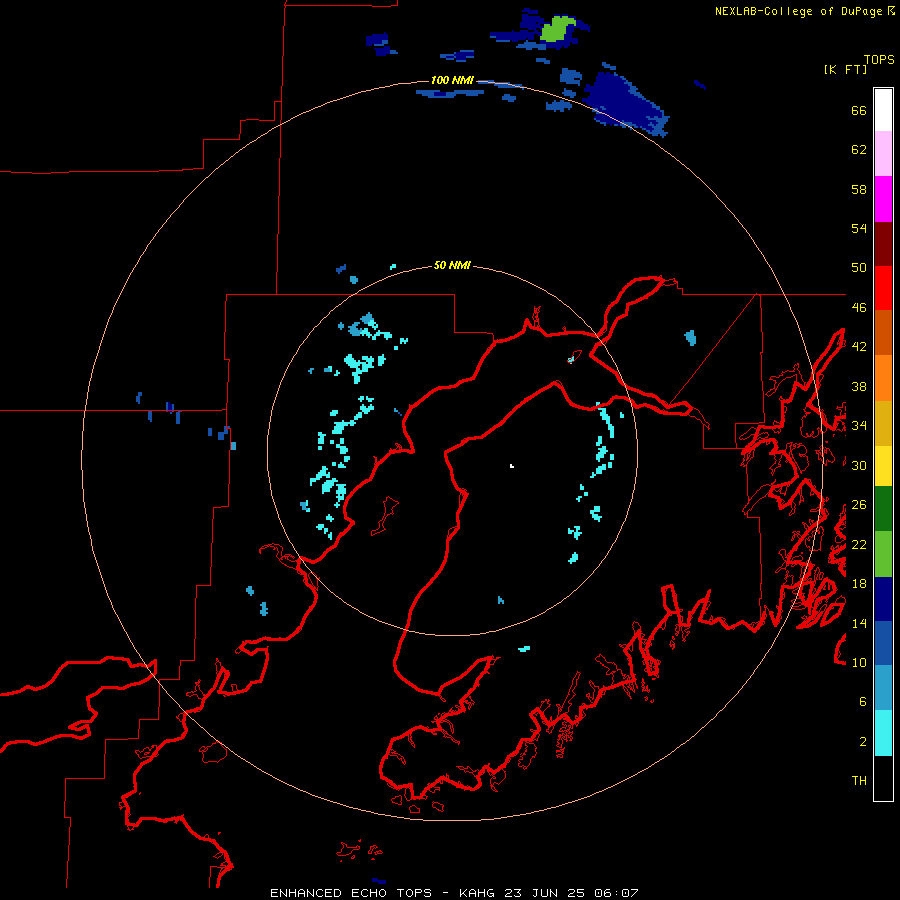Click the ENHANCED ECHO TOPS caption text
900x900 pixels.
pos(351,893)
